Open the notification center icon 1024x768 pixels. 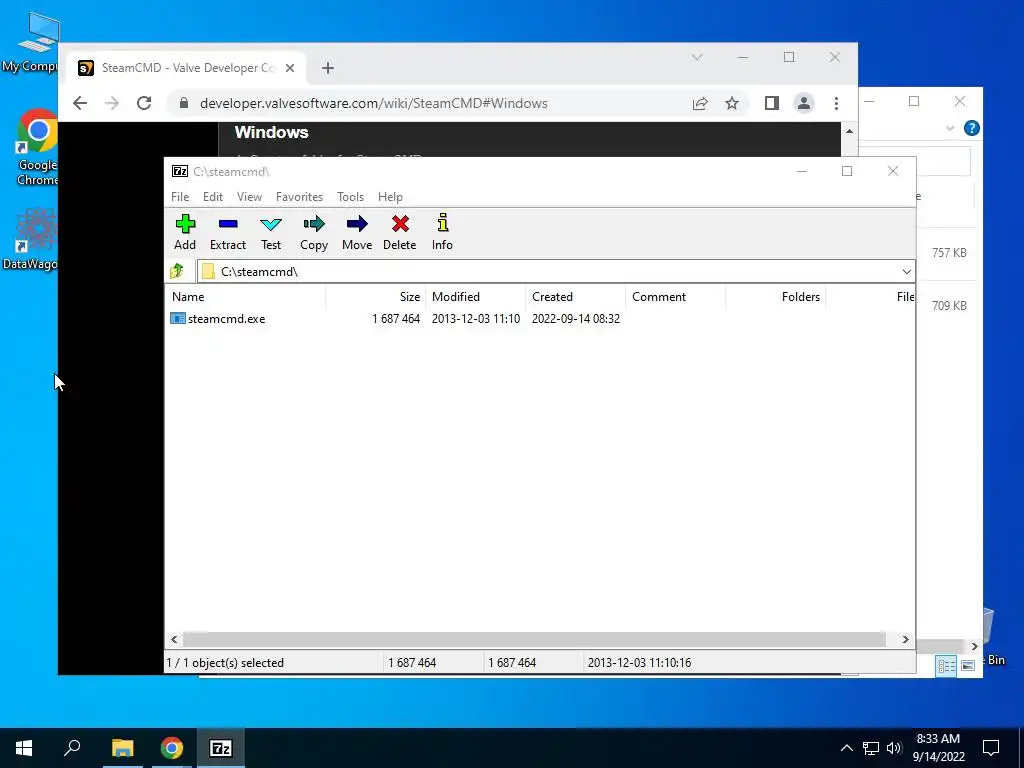click(x=991, y=748)
